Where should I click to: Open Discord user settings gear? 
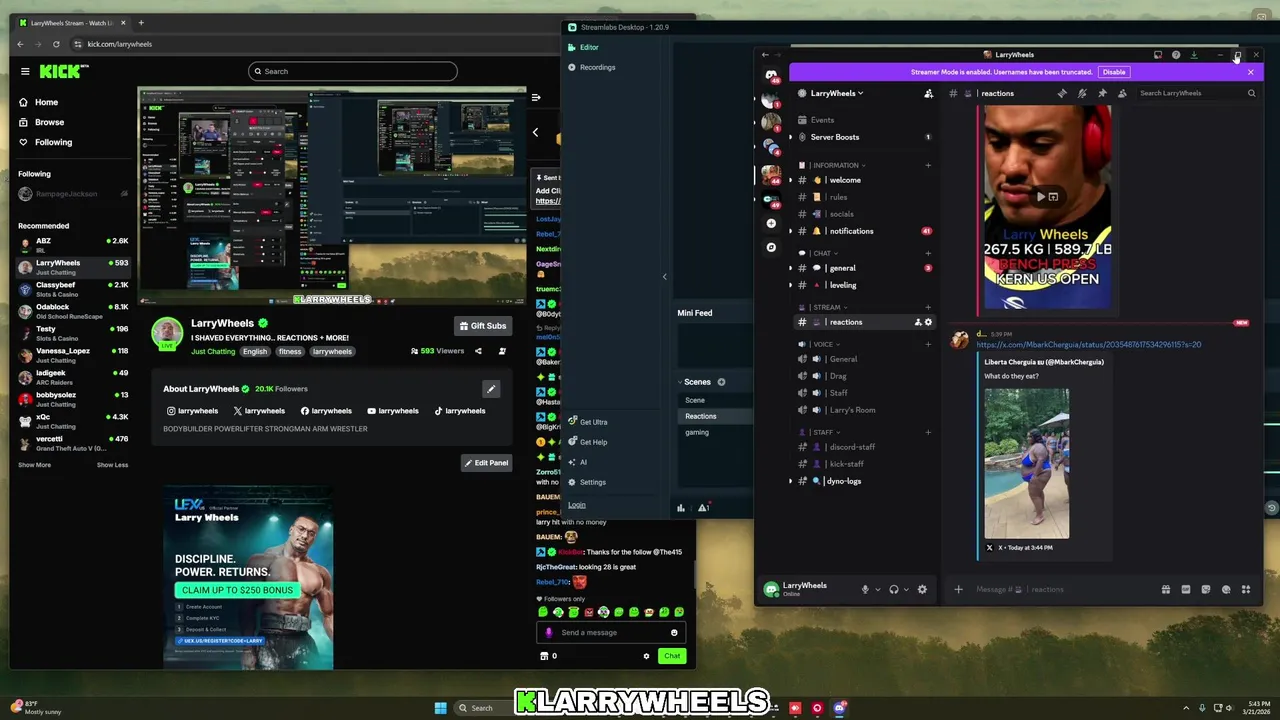coord(922,589)
